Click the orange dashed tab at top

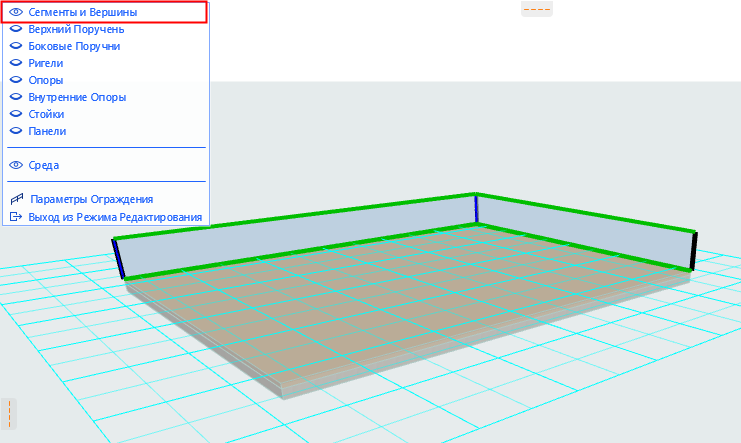pos(537,9)
